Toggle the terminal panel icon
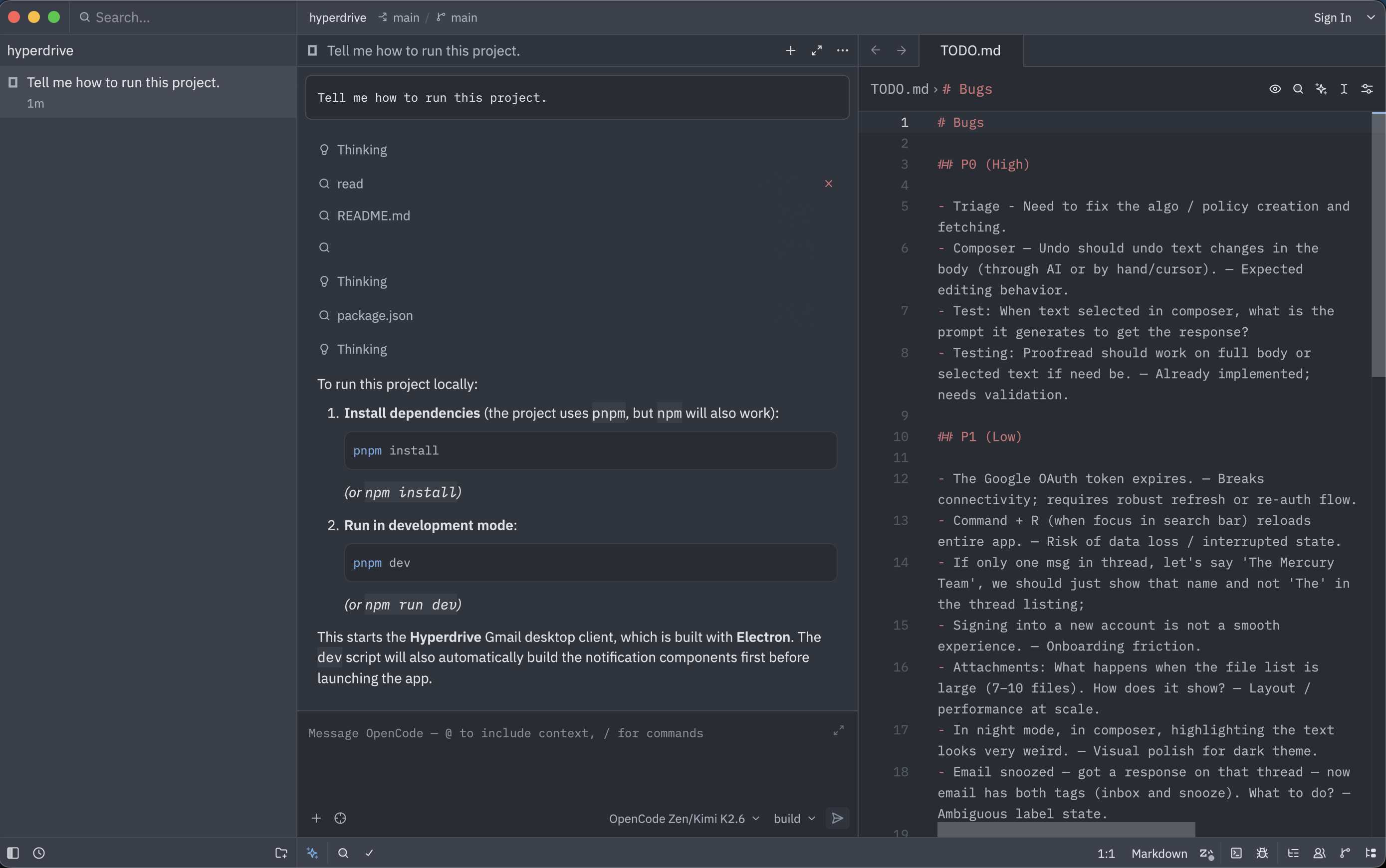Viewport: 1386px width, 868px height. [x=1236, y=853]
